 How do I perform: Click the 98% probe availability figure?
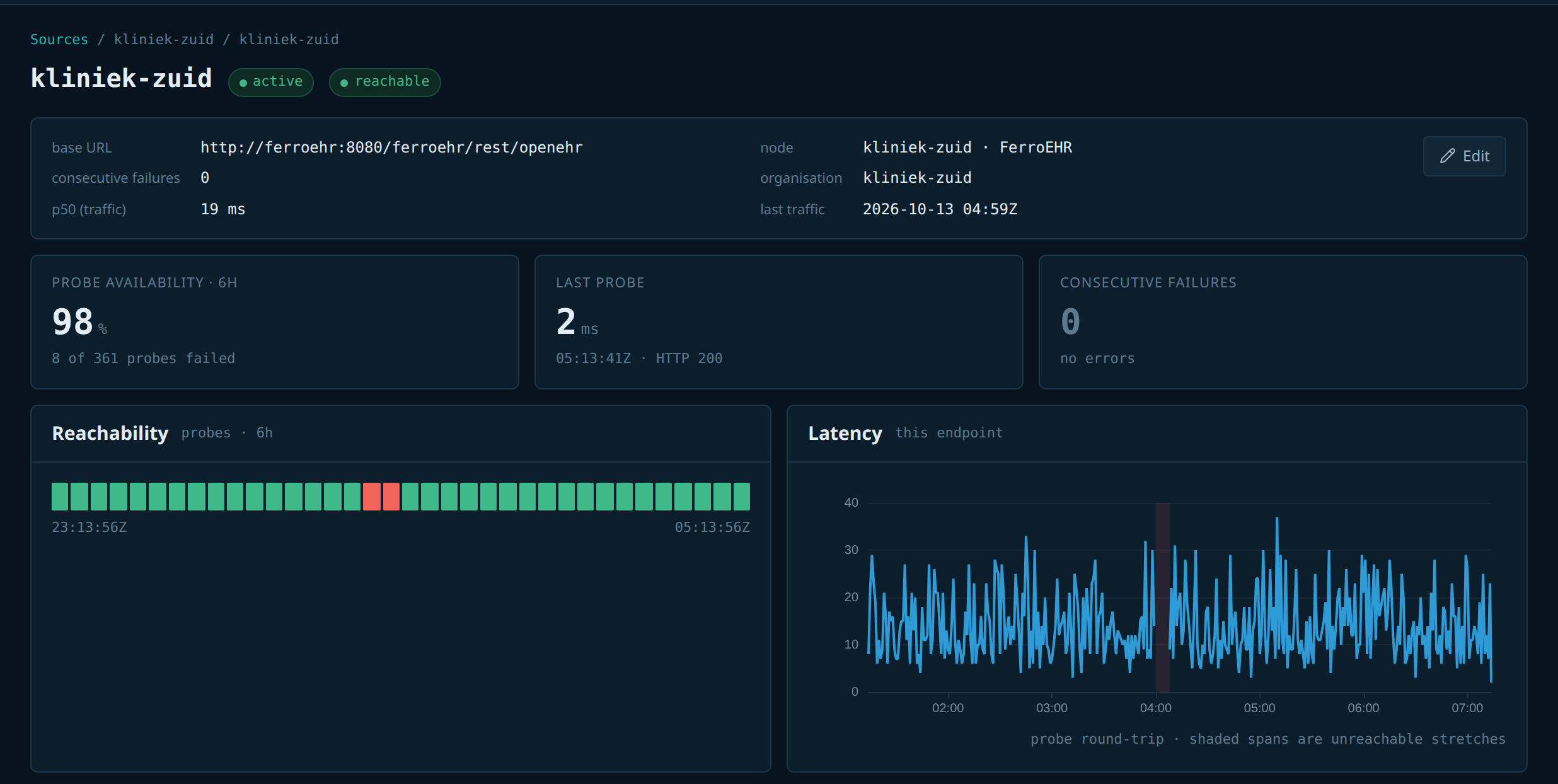pos(79,321)
